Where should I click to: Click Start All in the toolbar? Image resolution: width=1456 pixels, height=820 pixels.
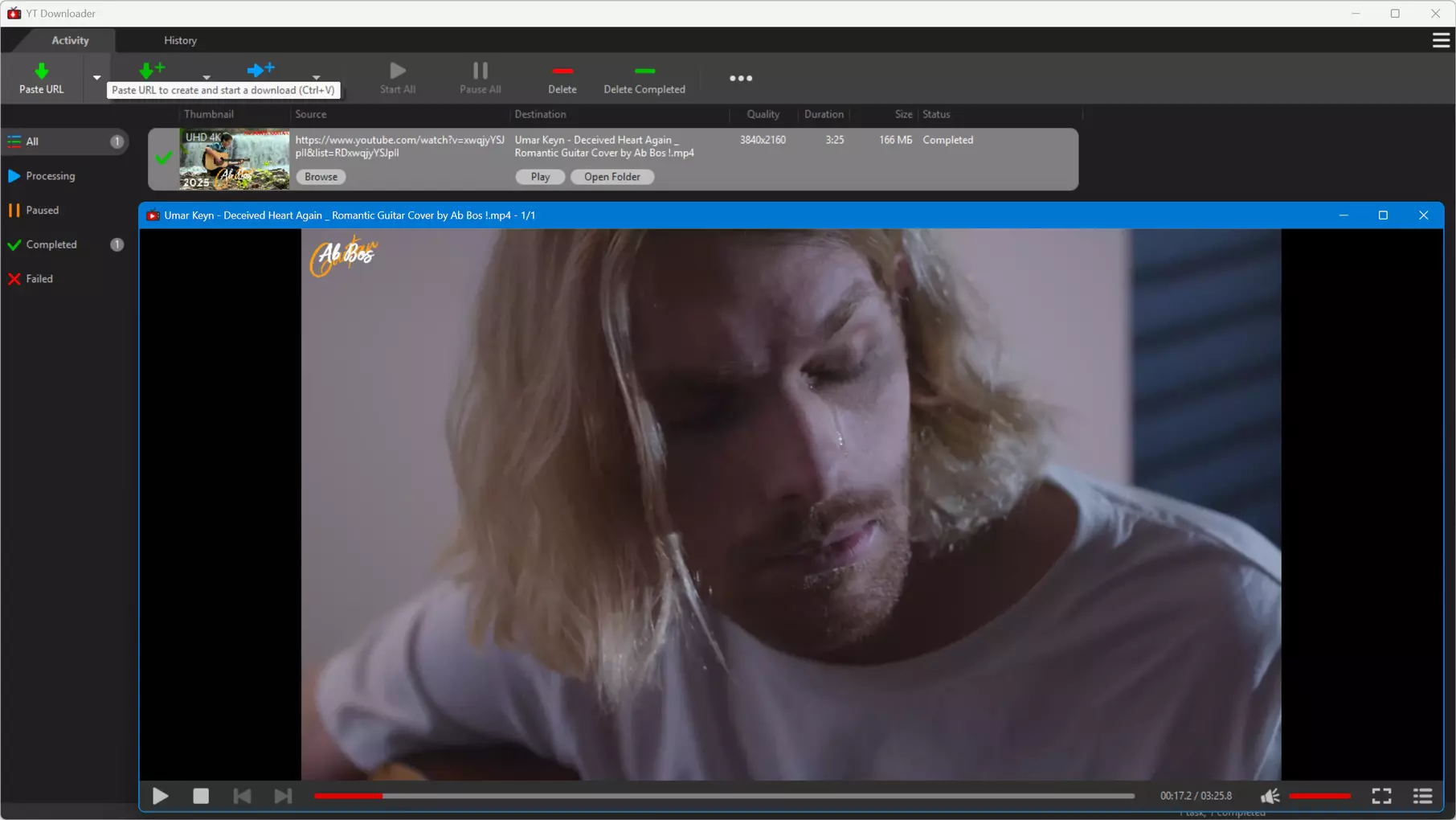pos(398,78)
